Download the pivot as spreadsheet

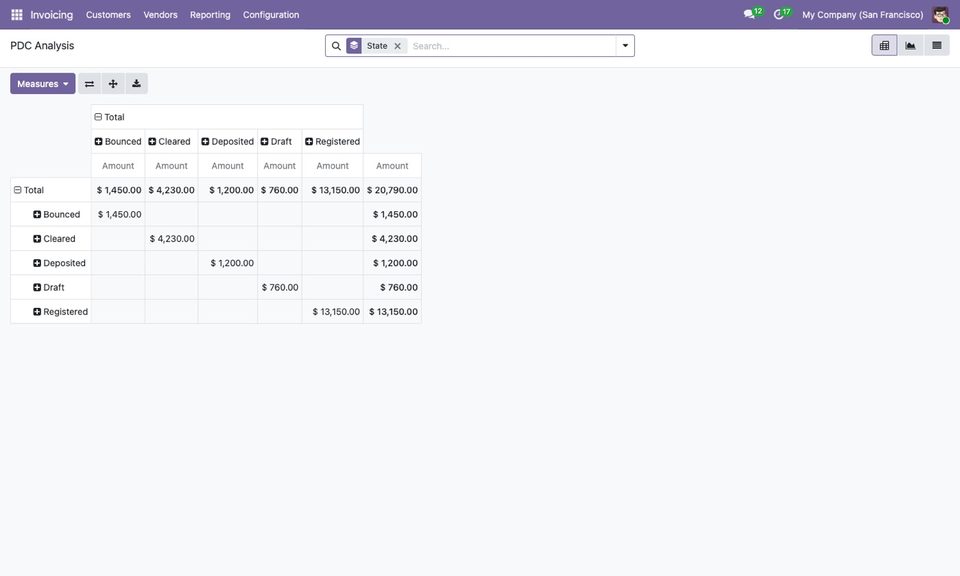coord(137,84)
